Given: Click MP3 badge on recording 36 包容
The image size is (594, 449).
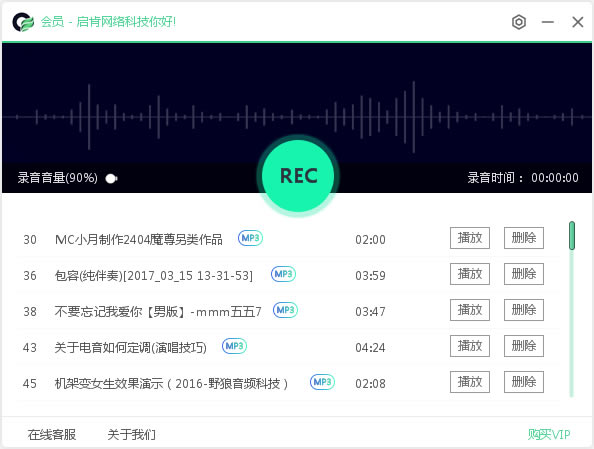Looking at the screenshot, I should point(283,274).
